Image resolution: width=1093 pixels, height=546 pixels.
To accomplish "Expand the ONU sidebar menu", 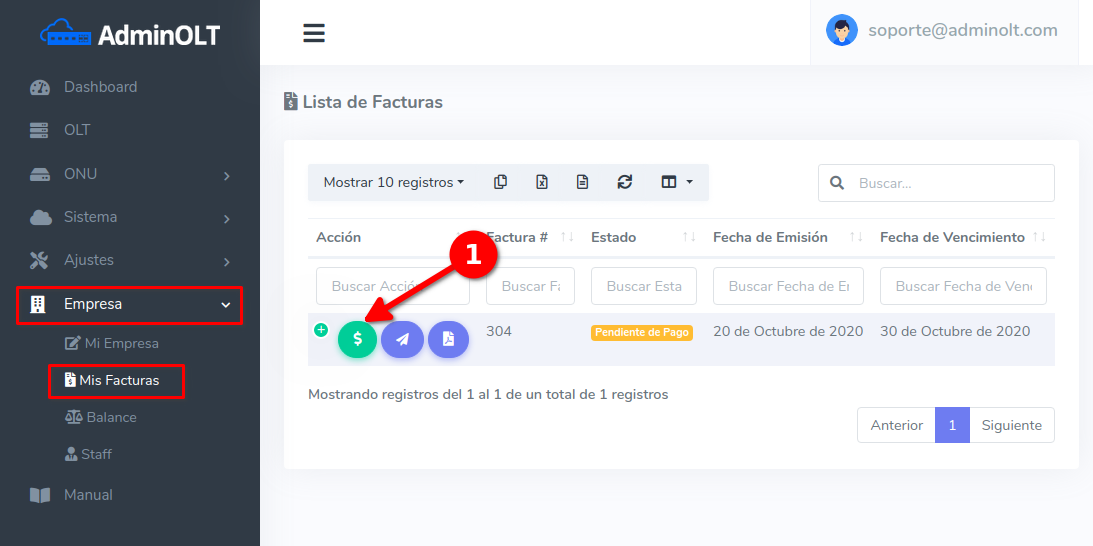I will pos(130,174).
